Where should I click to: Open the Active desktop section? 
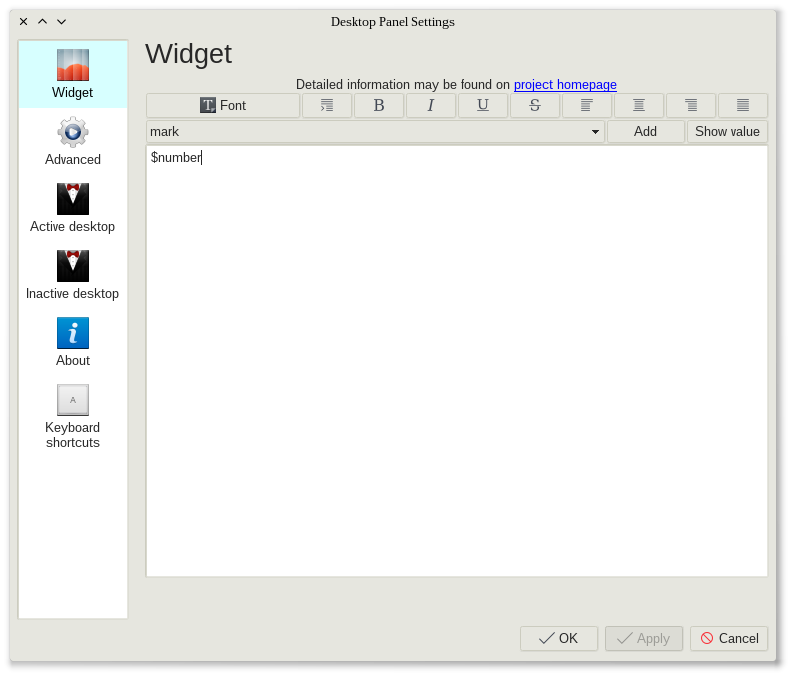(x=73, y=208)
